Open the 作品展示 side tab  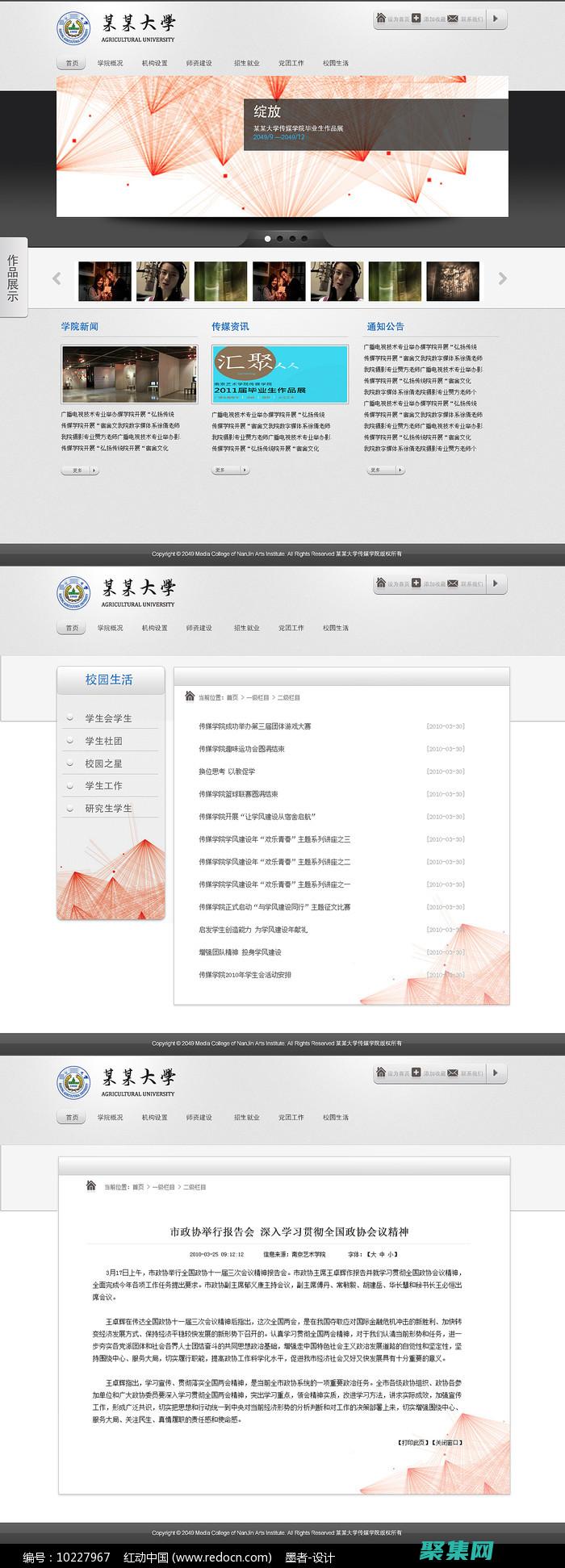pos(13,277)
